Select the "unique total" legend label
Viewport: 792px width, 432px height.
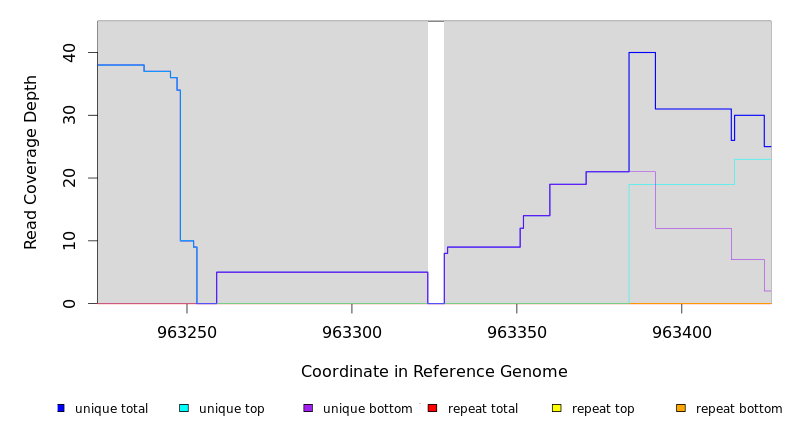pyautogui.click(x=111, y=409)
